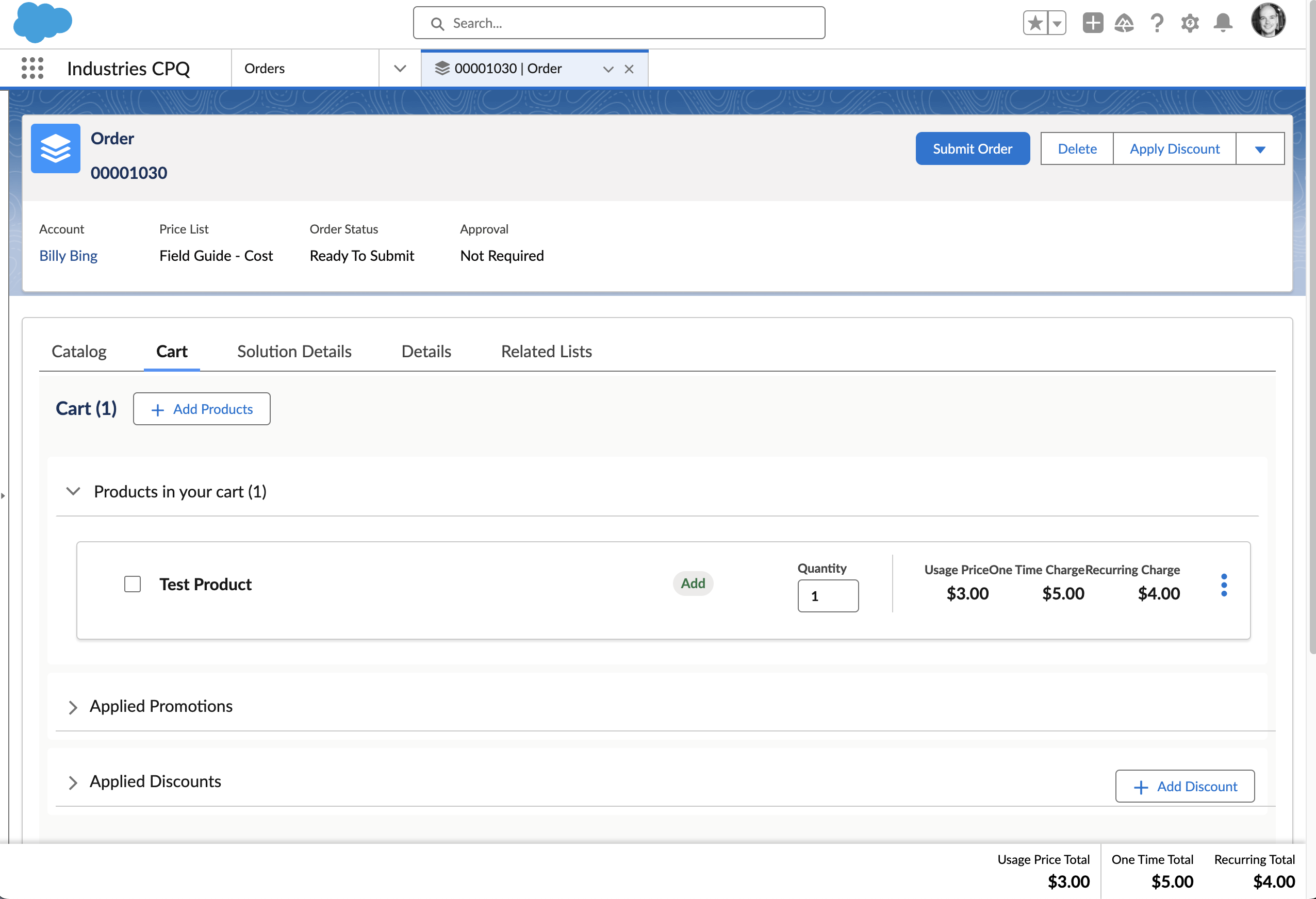Expand the Orders navigation menu chevron
The height and width of the screenshot is (899, 1316).
click(x=400, y=69)
